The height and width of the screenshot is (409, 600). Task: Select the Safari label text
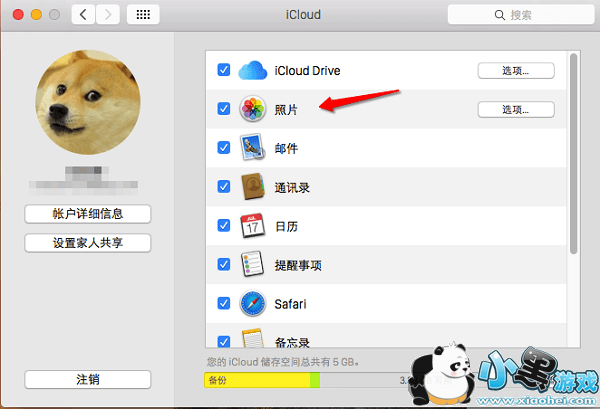click(290, 304)
